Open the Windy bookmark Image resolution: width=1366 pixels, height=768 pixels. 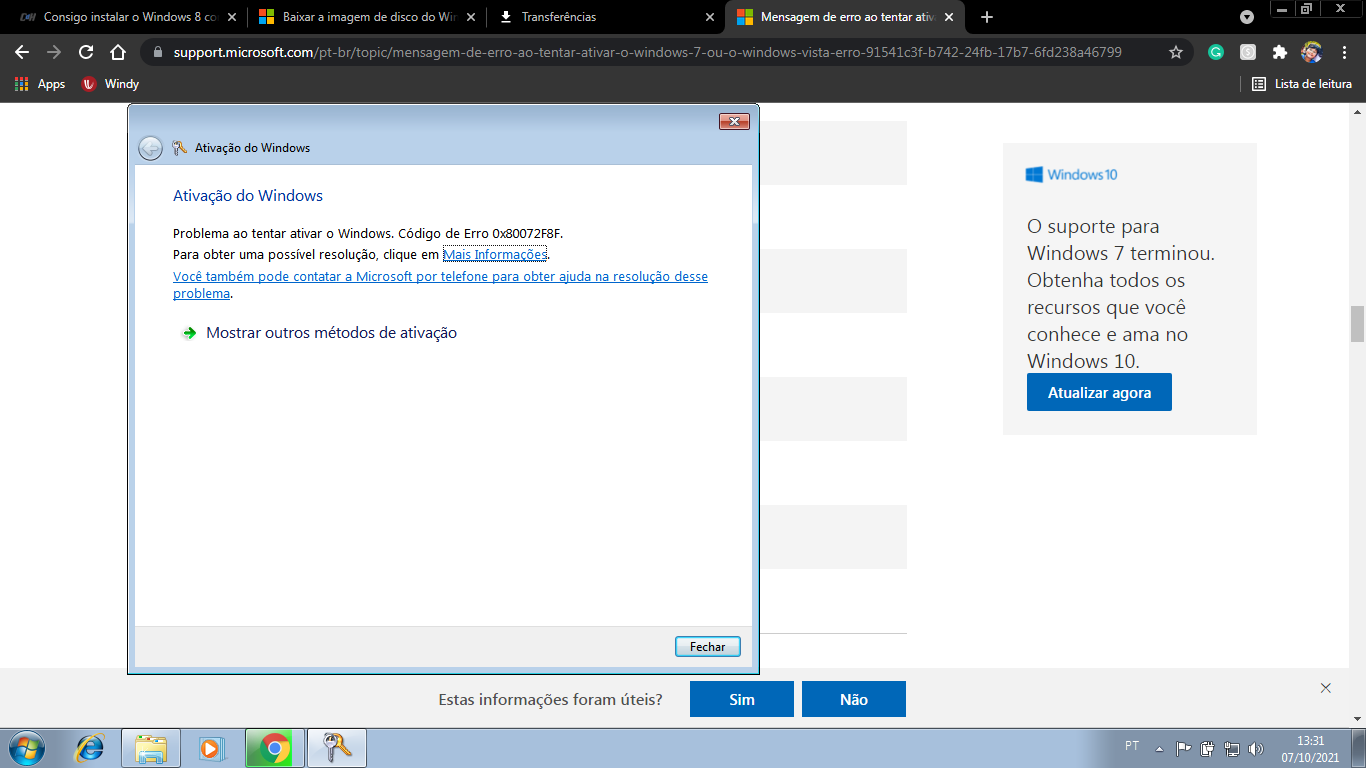tap(110, 84)
